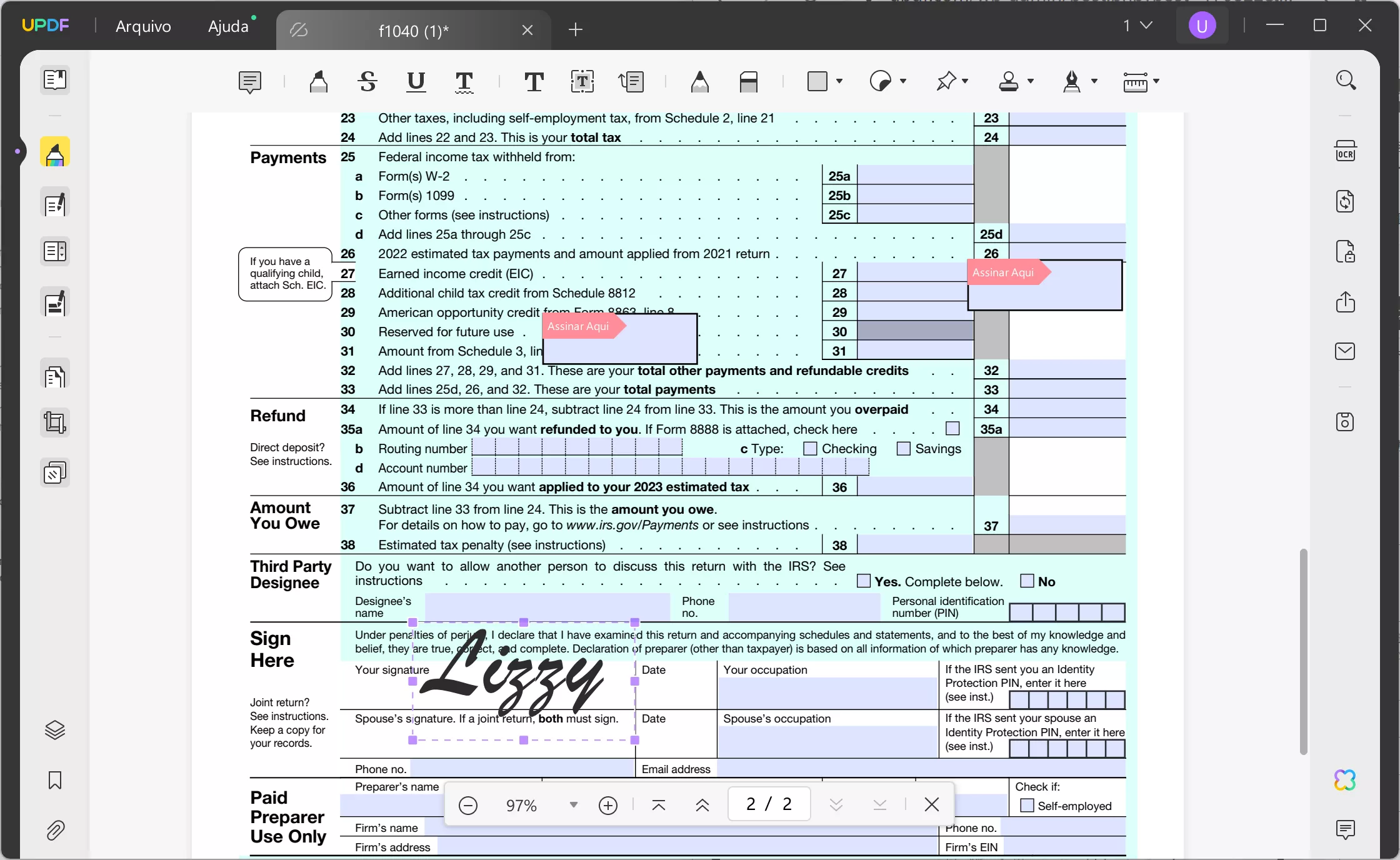Screen dimensions: 1400x860
Task: Switch to the f1040 document tab
Action: [x=414, y=31]
